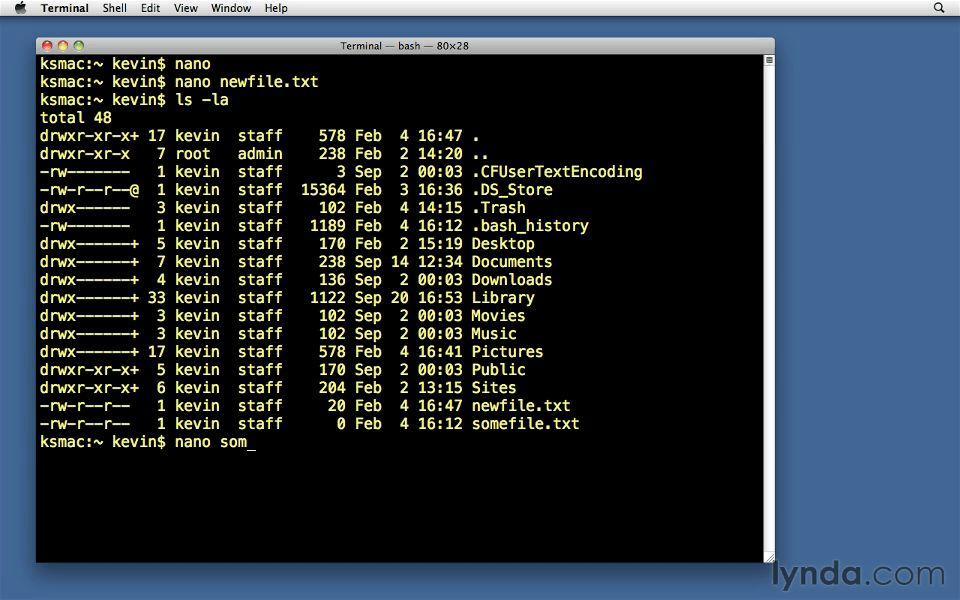Click the '.Trash' directory name
Screen dimensions: 960x600
click(x=498, y=208)
